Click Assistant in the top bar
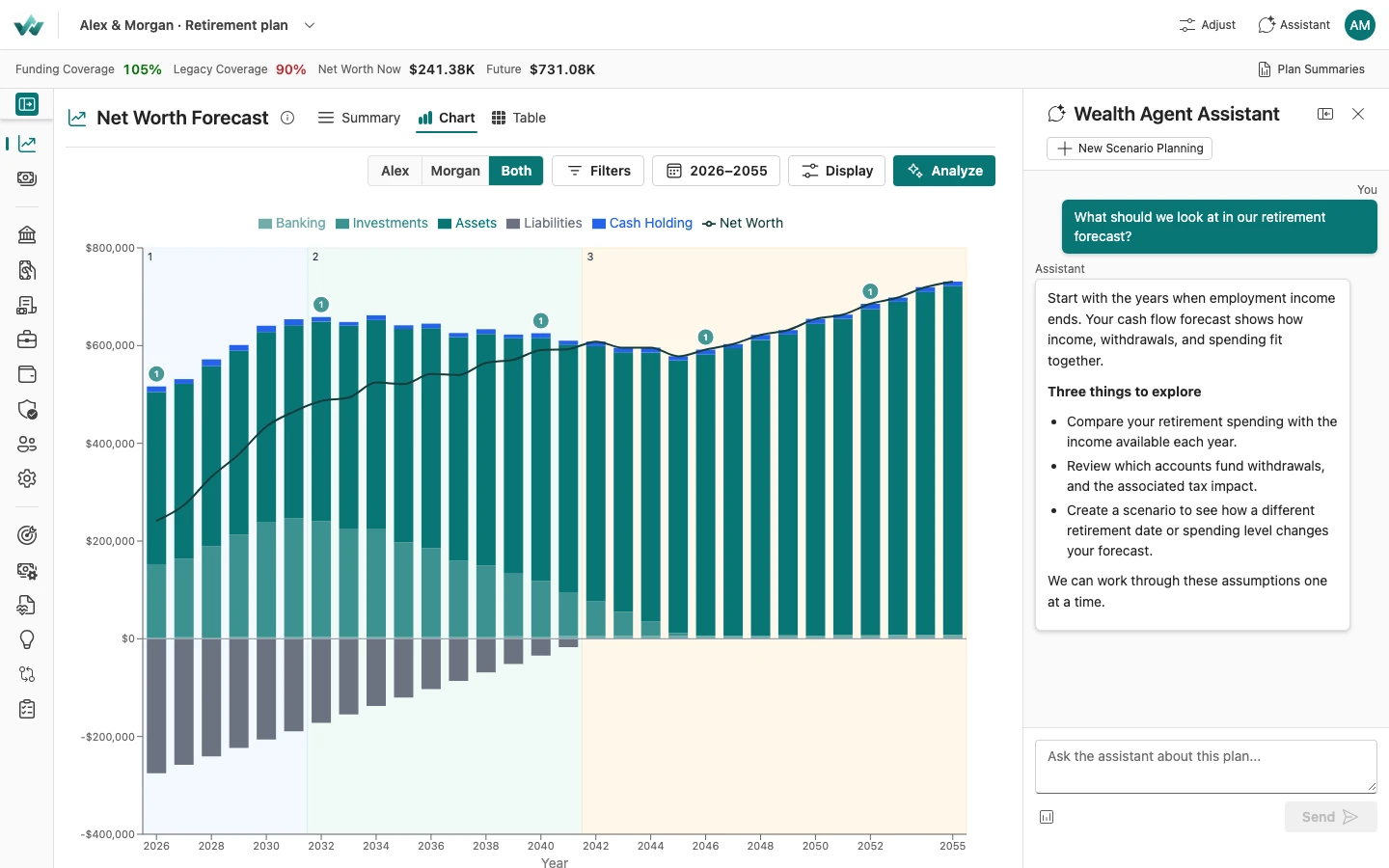This screenshot has height=868, width=1389. (1294, 25)
